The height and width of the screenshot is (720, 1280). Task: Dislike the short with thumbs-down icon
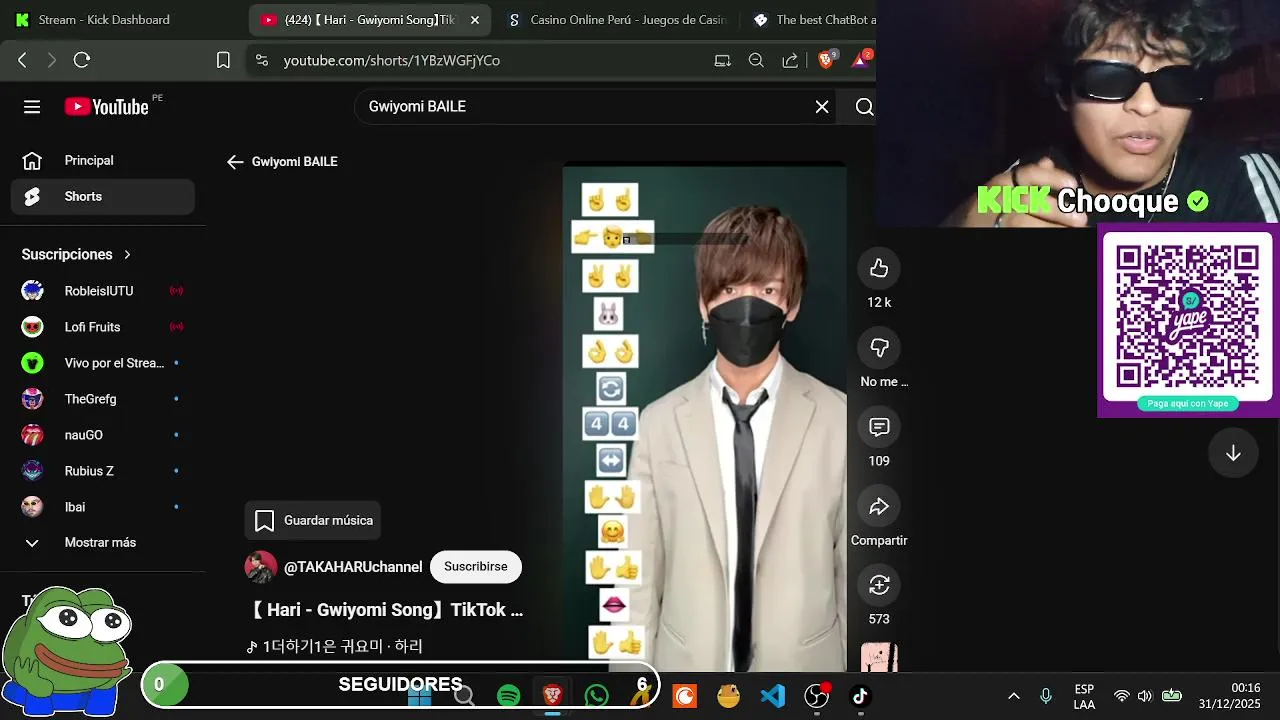click(x=879, y=347)
